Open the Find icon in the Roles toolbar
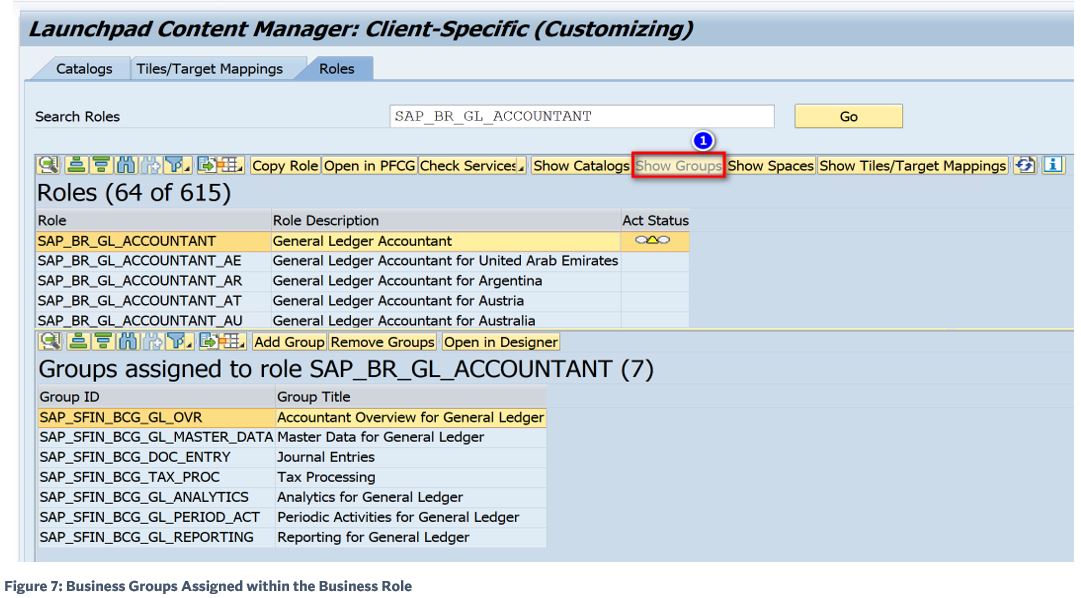 click(122, 166)
